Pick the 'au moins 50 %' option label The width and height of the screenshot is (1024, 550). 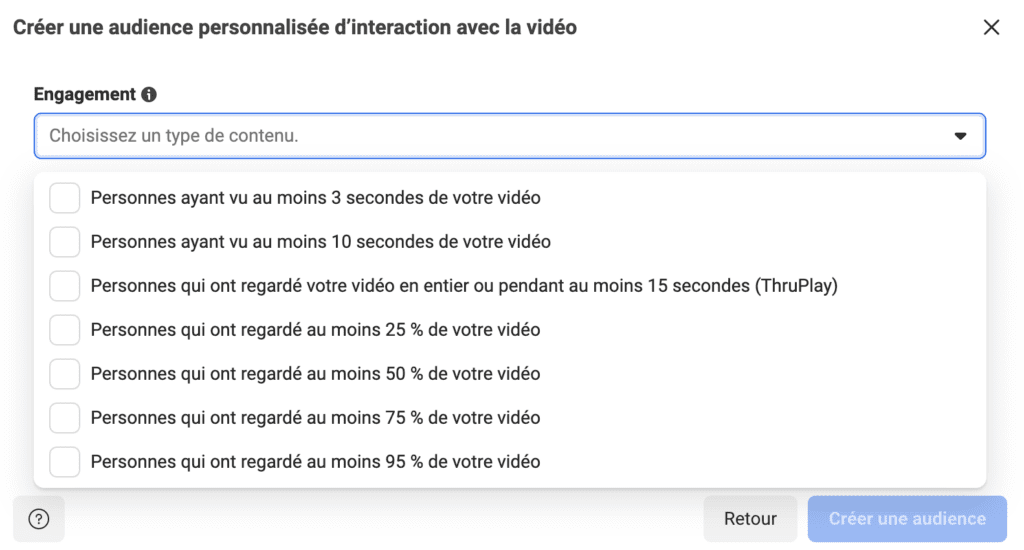(x=315, y=374)
